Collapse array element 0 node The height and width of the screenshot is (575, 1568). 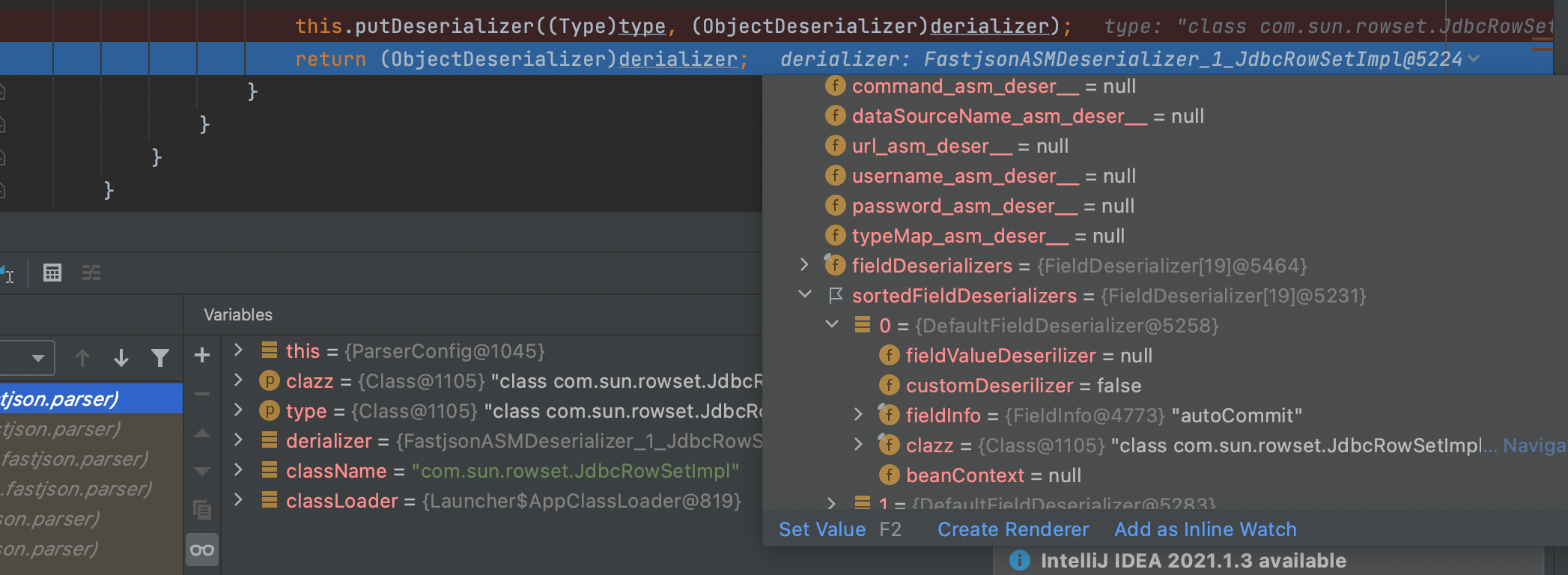pyautogui.click(x=832, y=324)
